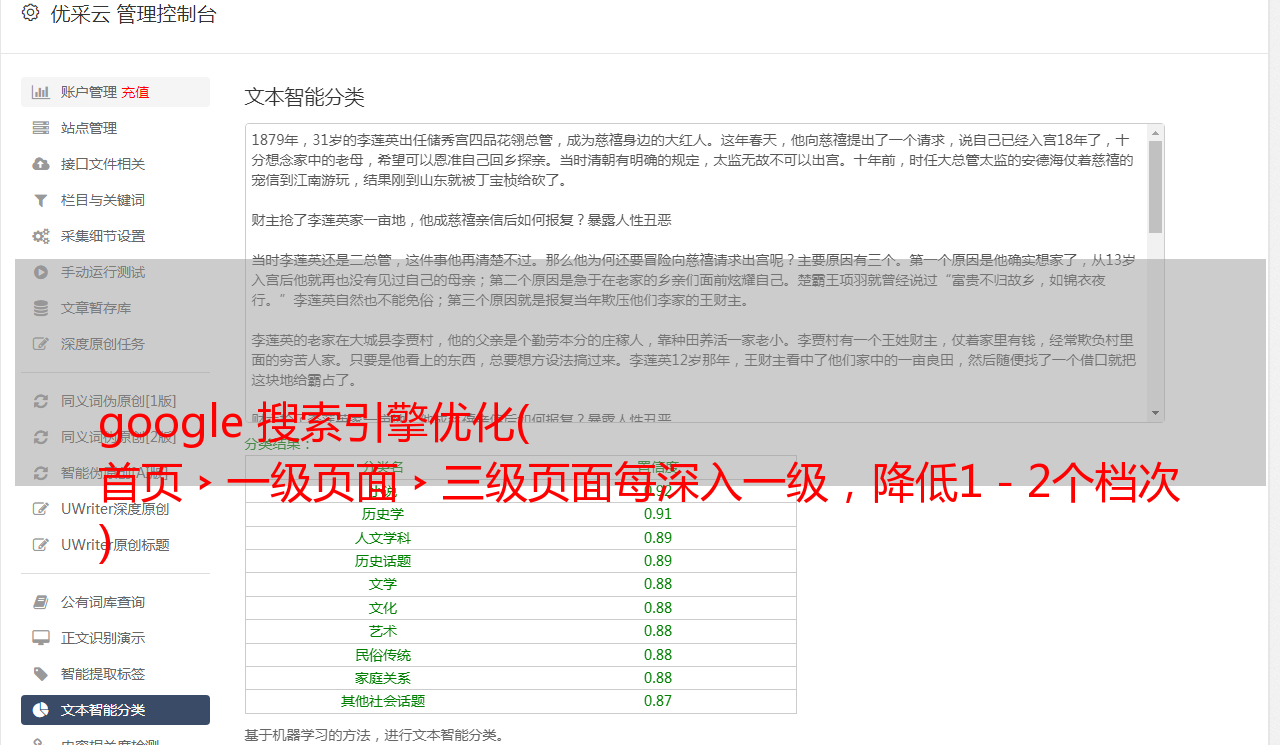Image resolution: width=1280 pixels, height=745 pixels.
Task: Click the edit icon next to UWriter深度原创
Action: (x=41, y=509)
